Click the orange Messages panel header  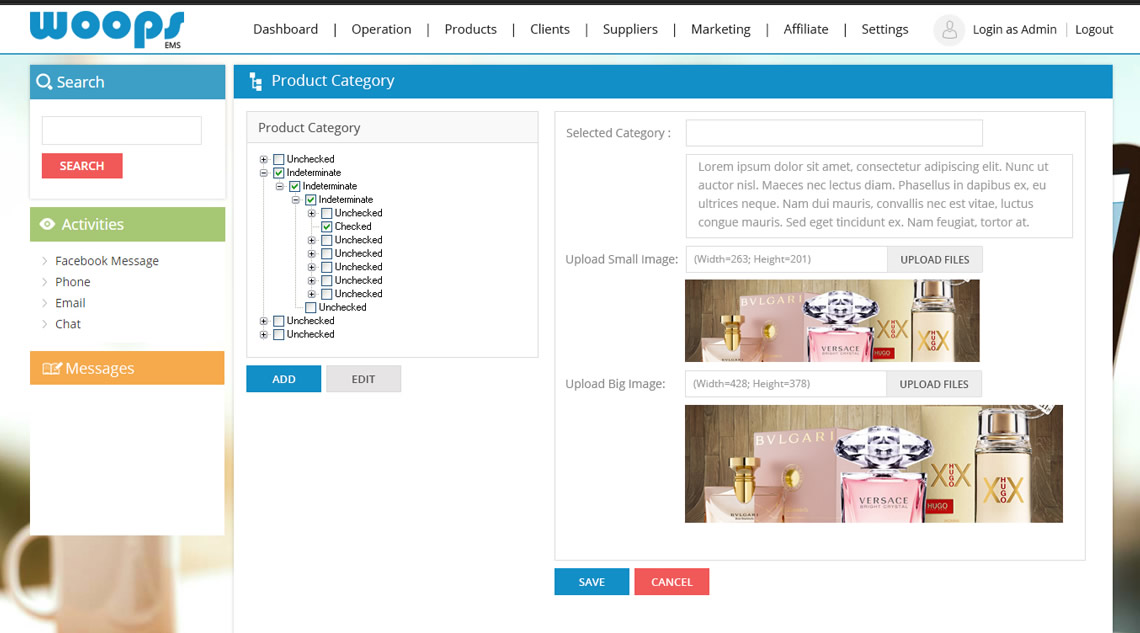click(127, 368)
